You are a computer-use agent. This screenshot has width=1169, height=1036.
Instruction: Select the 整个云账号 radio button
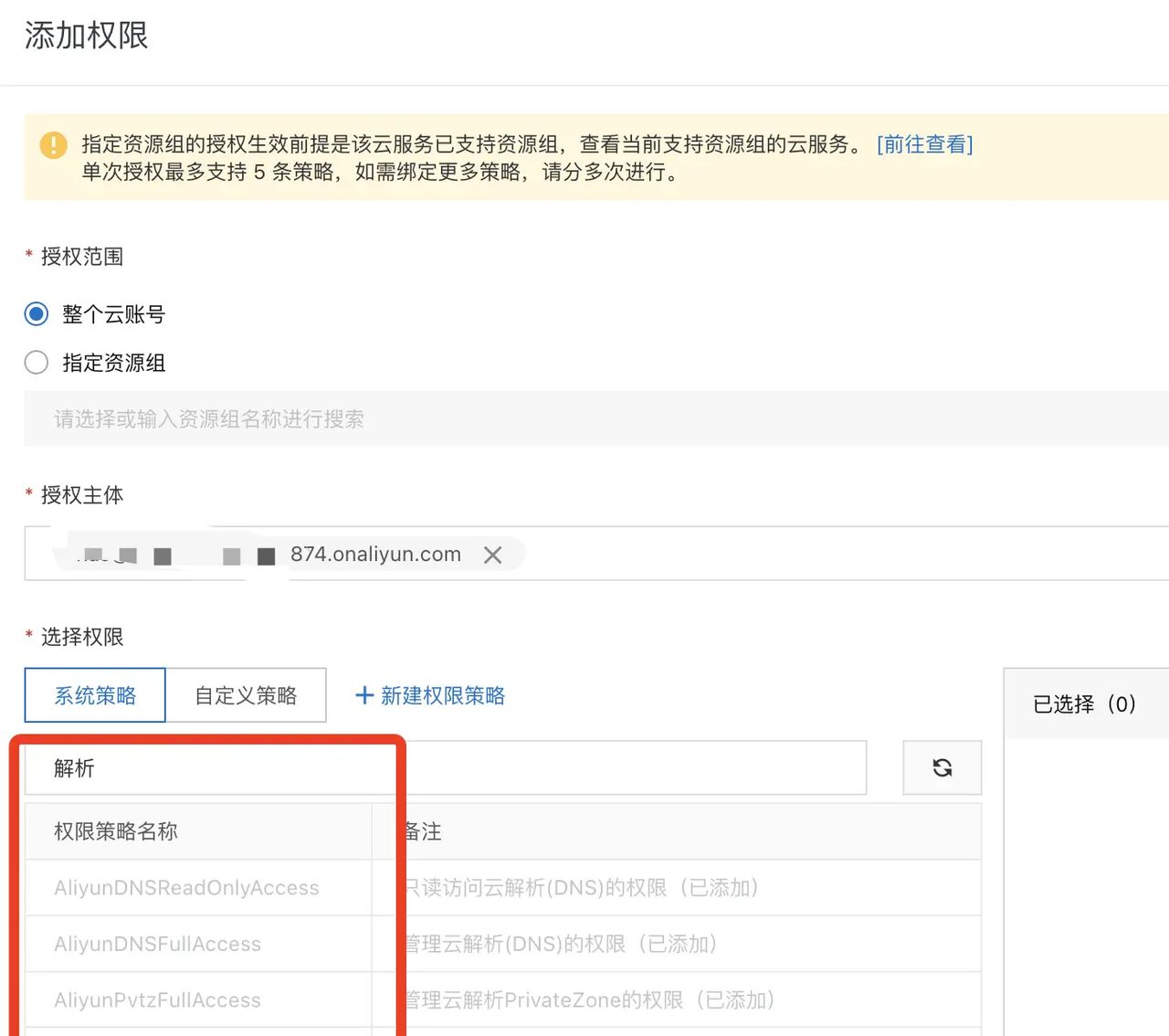coord(36,313)
